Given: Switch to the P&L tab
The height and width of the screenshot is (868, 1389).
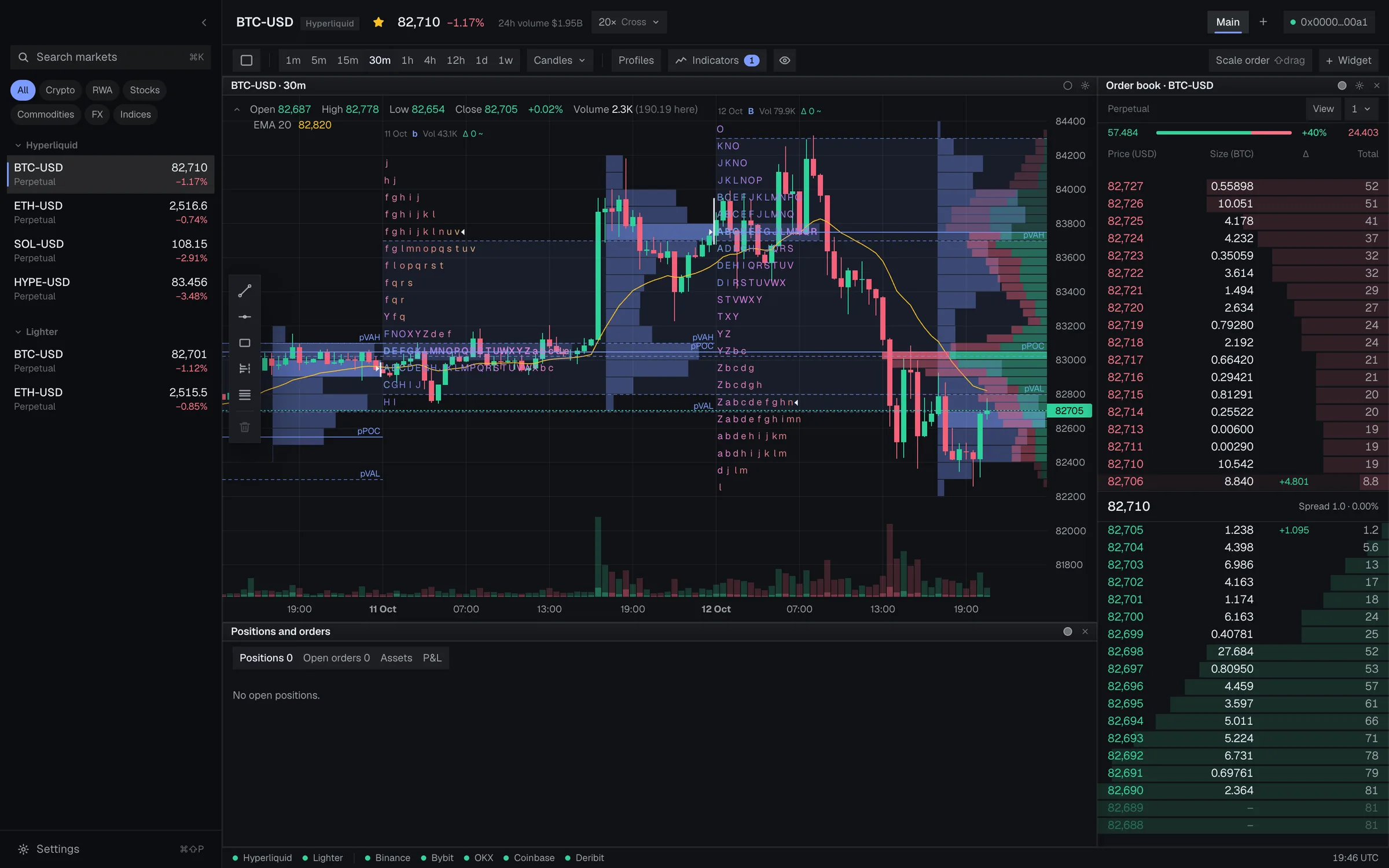Looking at the screenshot, I should pos(432,658).
